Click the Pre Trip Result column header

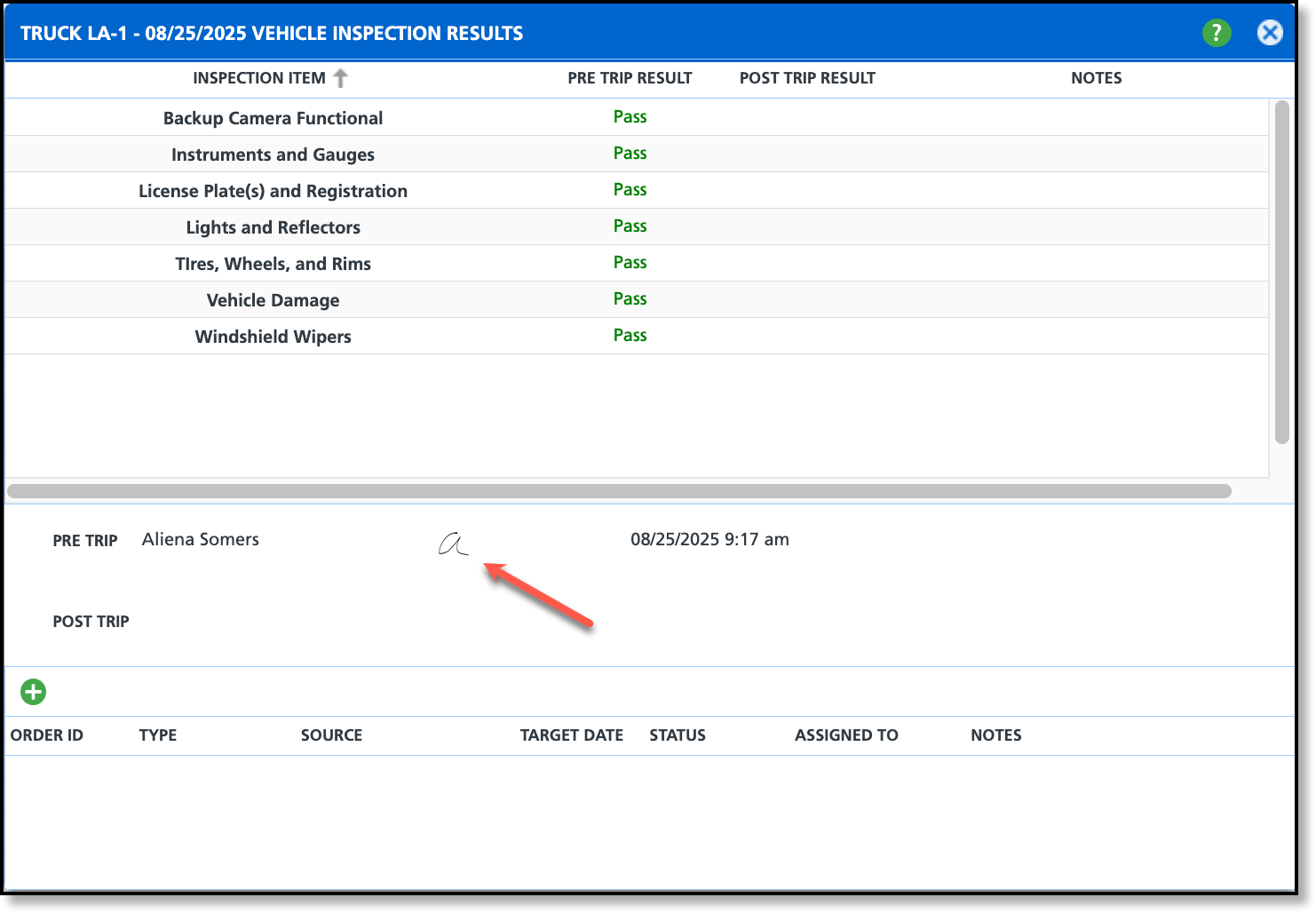[x=630, y=78]
